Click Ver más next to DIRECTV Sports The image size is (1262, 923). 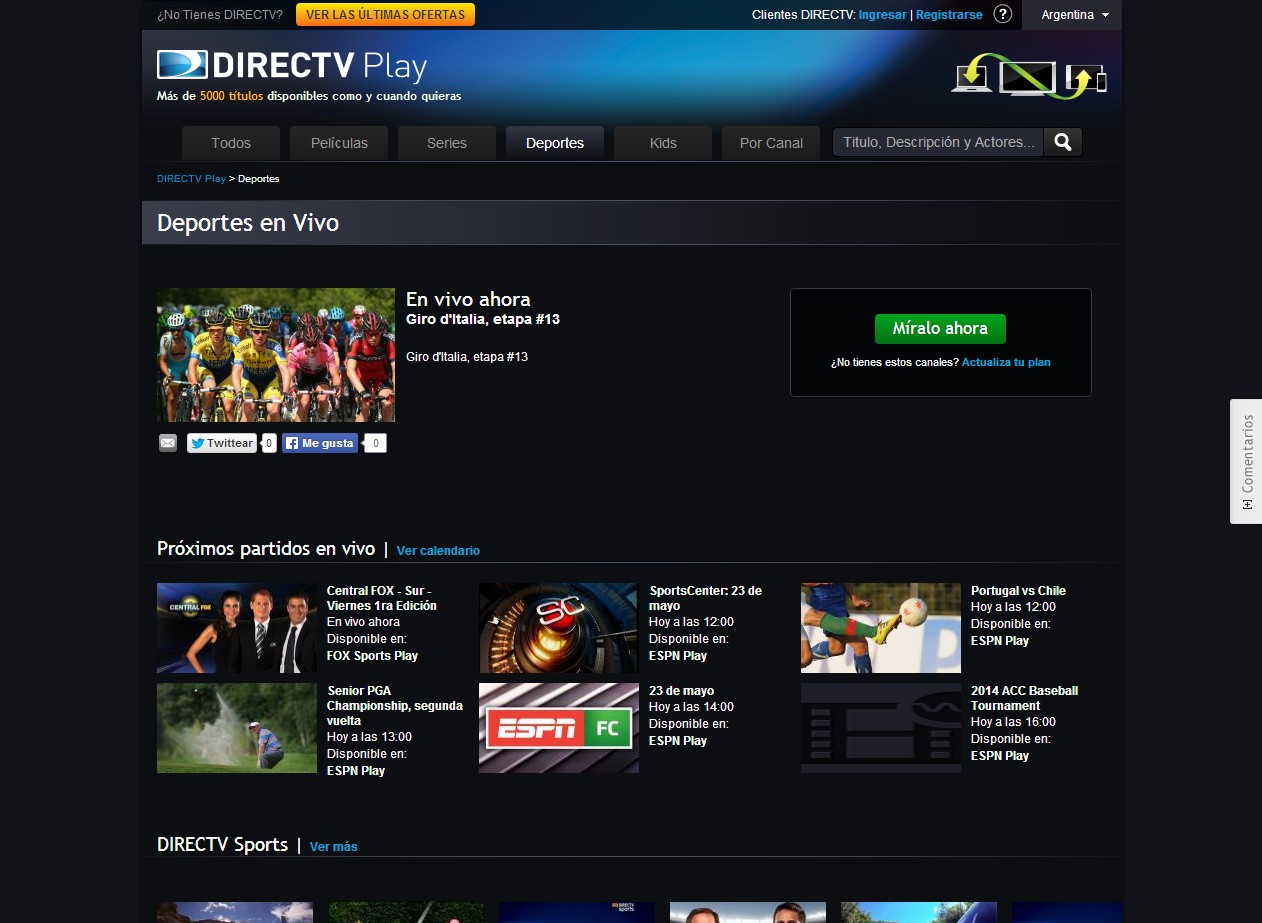pos(333,847)
